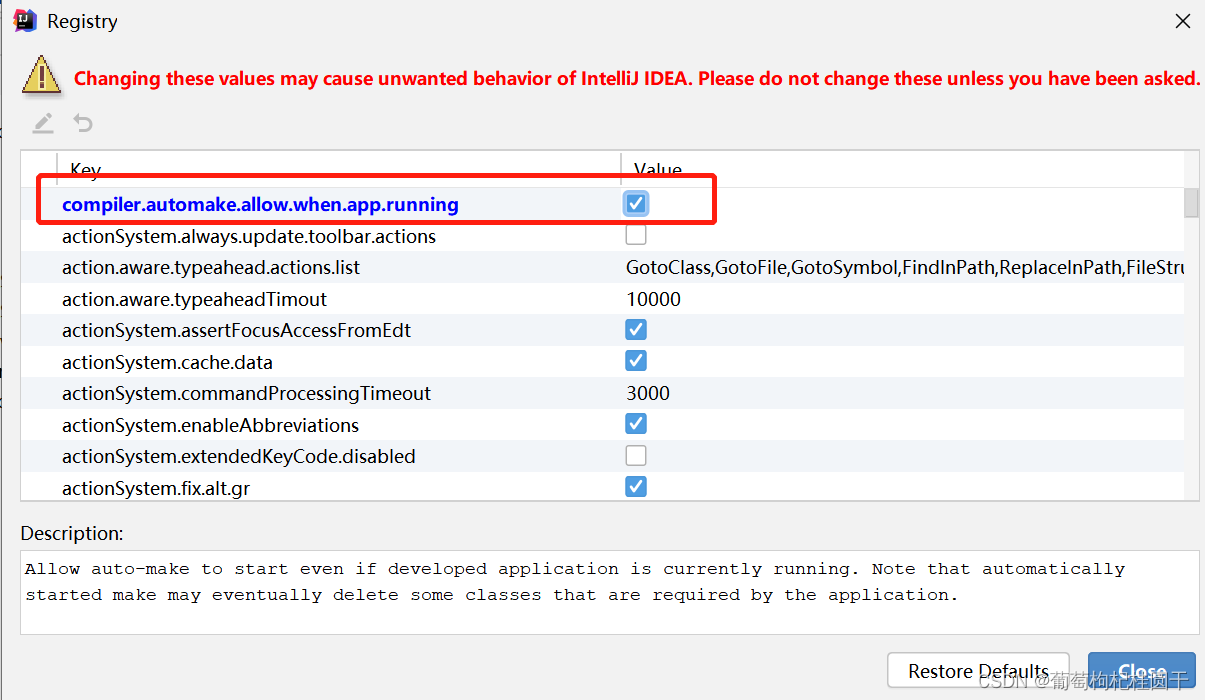Select action.aware.typeahead.actions.list key
This screenshot has width=1205, height=700.
(211, 268)
